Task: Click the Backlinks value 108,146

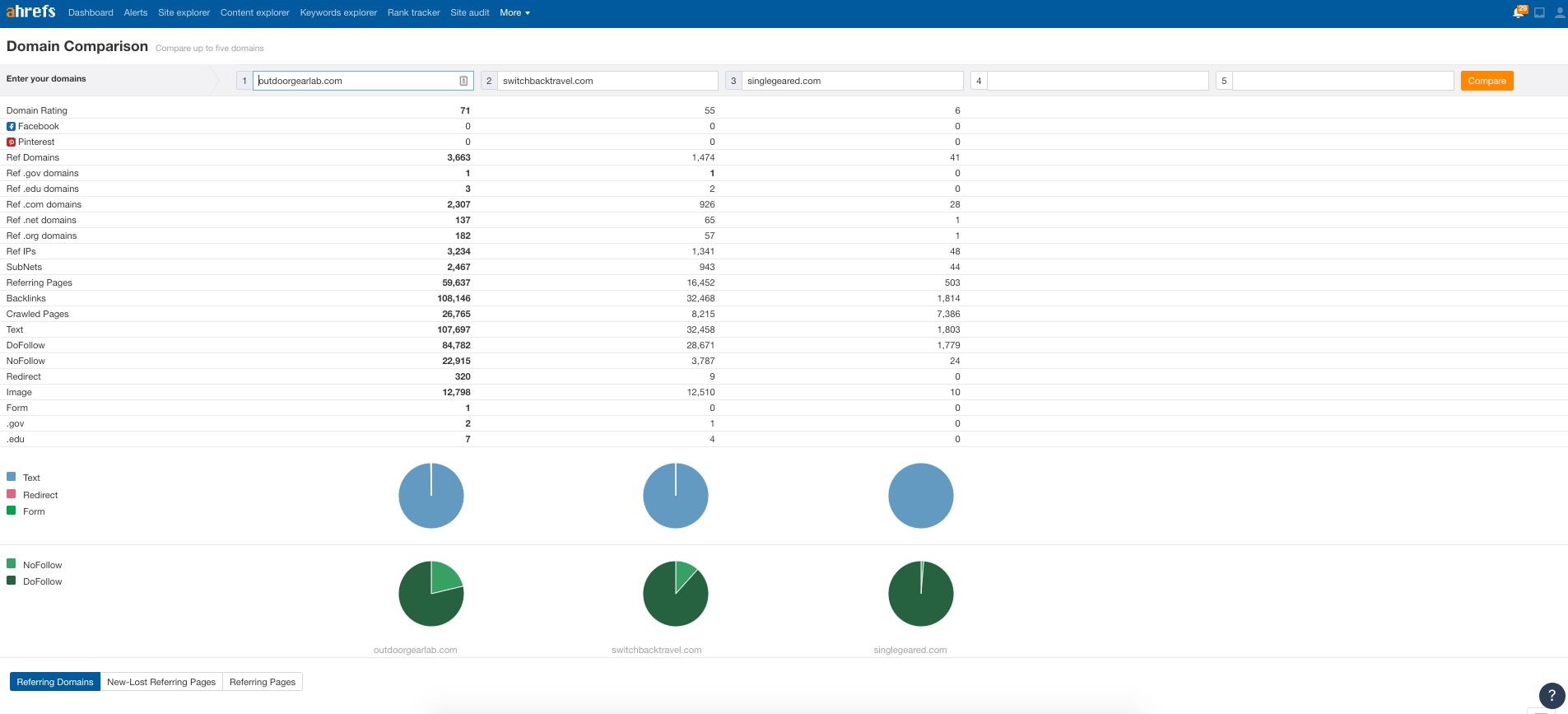Action: (x=454, y=298)
